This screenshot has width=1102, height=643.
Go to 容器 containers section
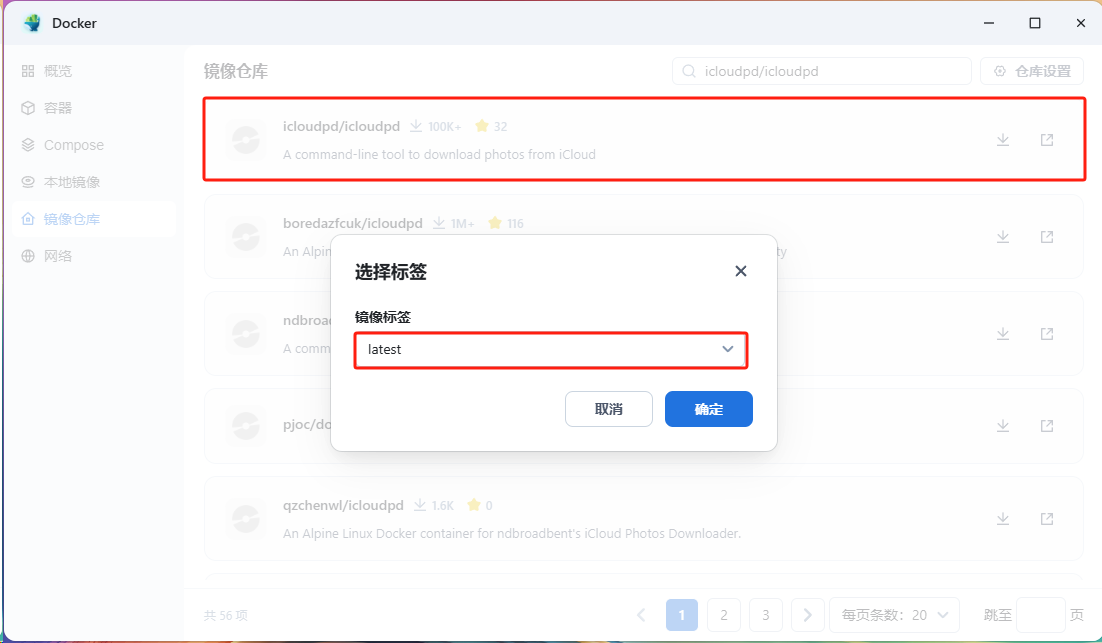pos(47,108)
